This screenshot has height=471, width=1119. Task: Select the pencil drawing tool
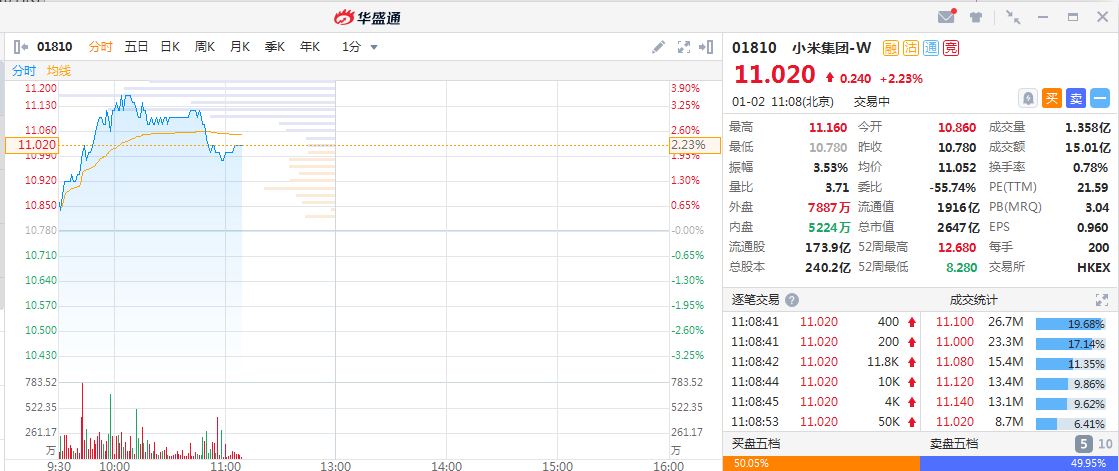pyautogui.click(x=658, y=46)
